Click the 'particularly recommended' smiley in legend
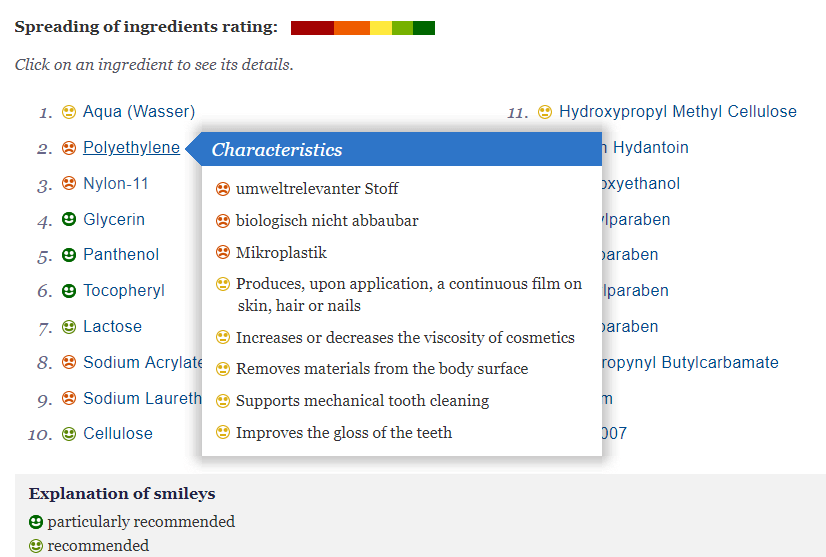Image resolution: width=826 pixels, height=557 pixels. (36, 522)
